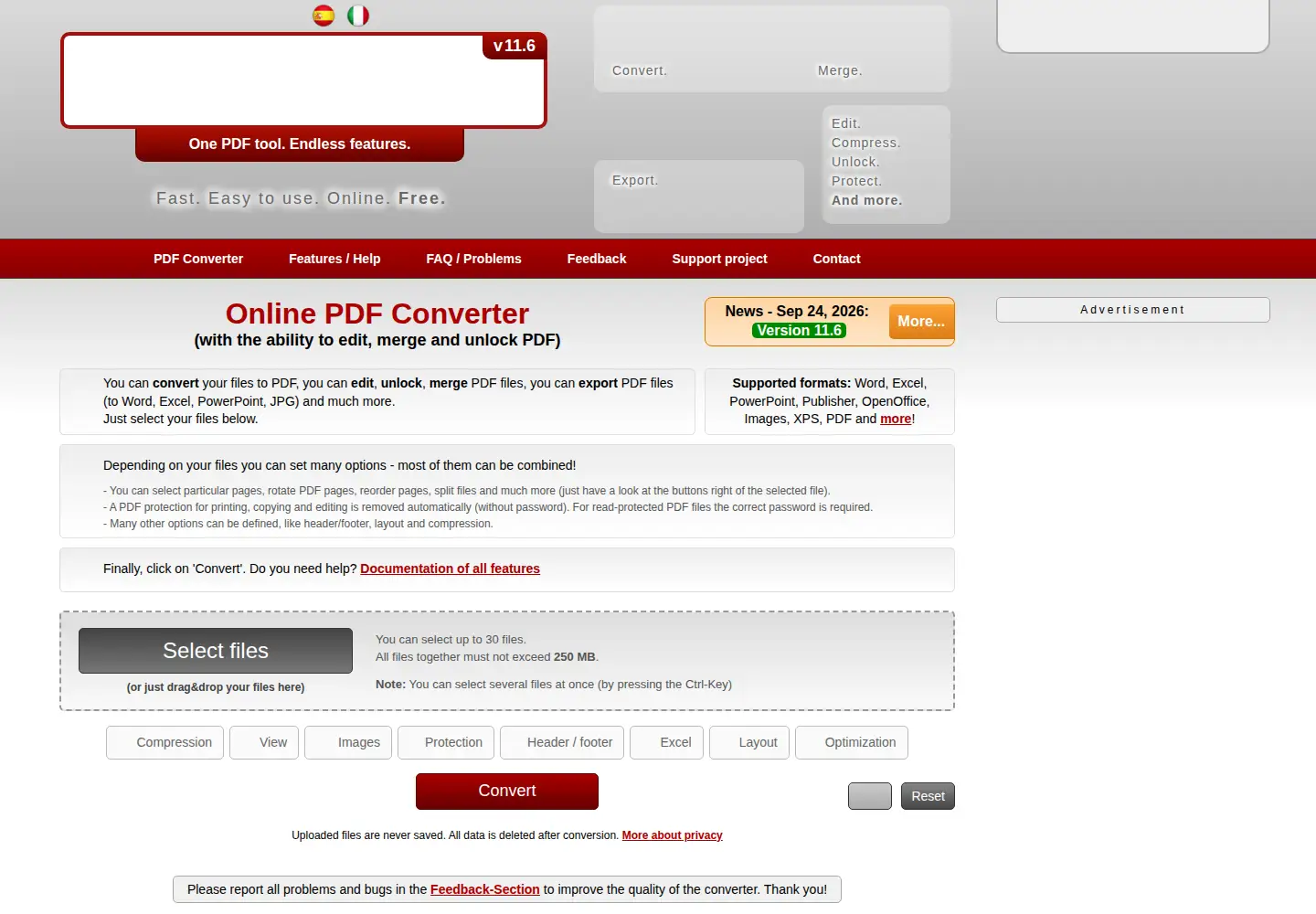1316x914 pixels.
Task: Open the Images options tab
Action: pos(348,742)
